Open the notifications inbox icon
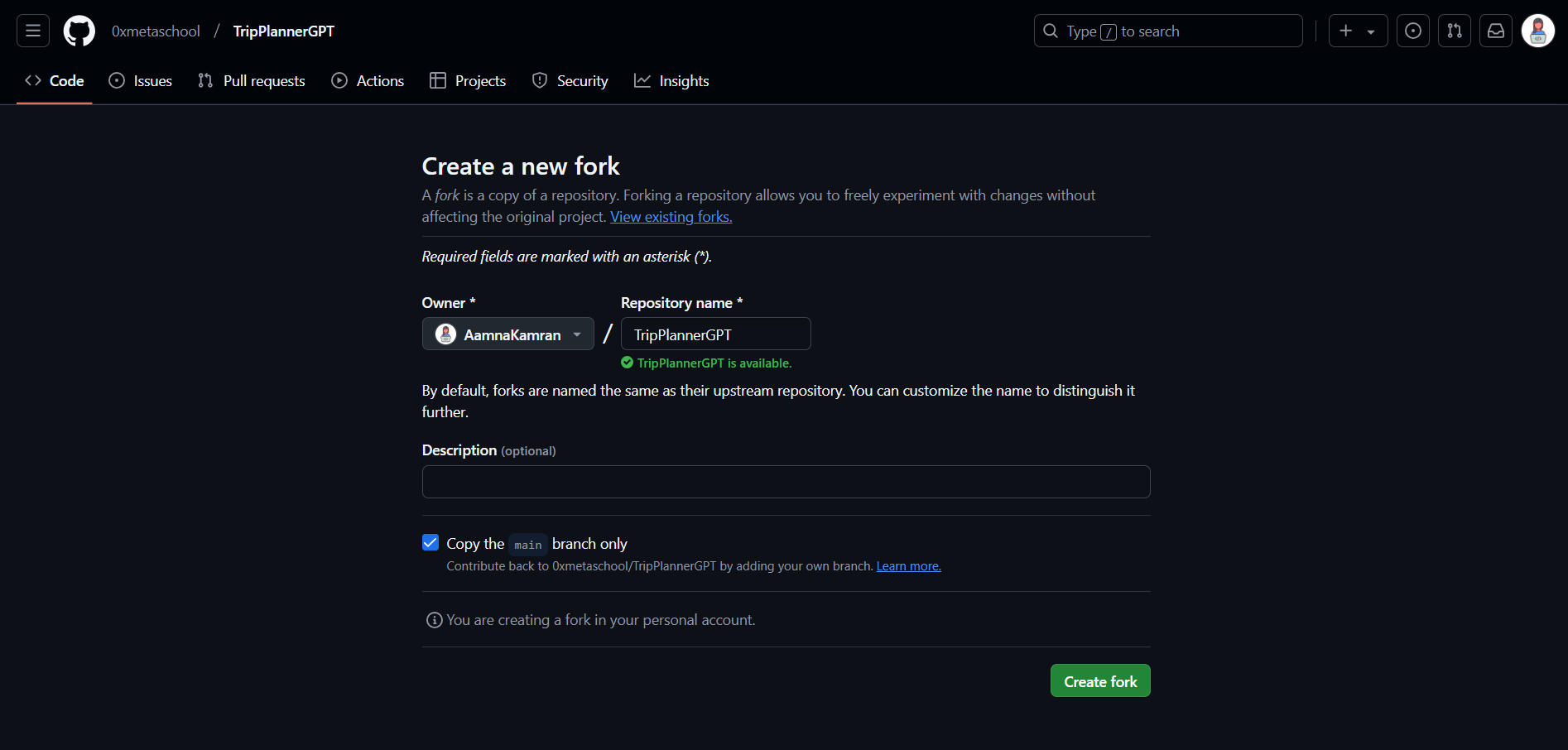 (x=1495, y=31)
